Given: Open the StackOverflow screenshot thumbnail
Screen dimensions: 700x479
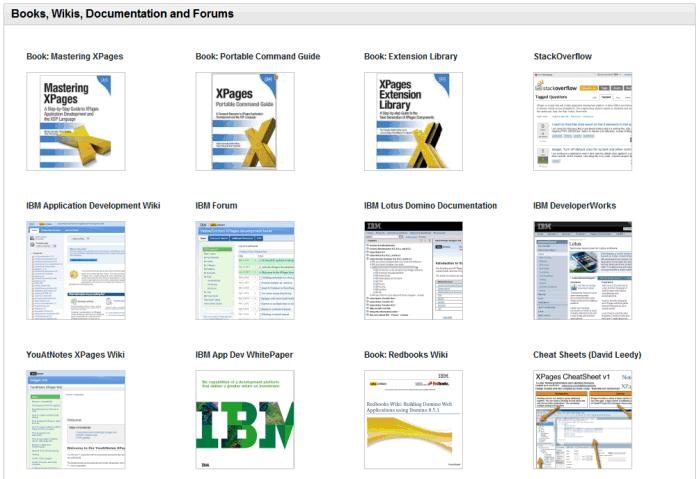Looking at the screenshot, I should pos(583,121).
